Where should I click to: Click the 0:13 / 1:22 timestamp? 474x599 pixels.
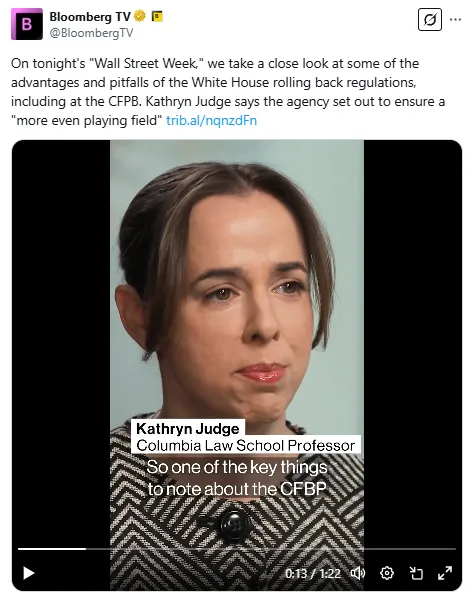pyautogui.click(x=313, y=573)
